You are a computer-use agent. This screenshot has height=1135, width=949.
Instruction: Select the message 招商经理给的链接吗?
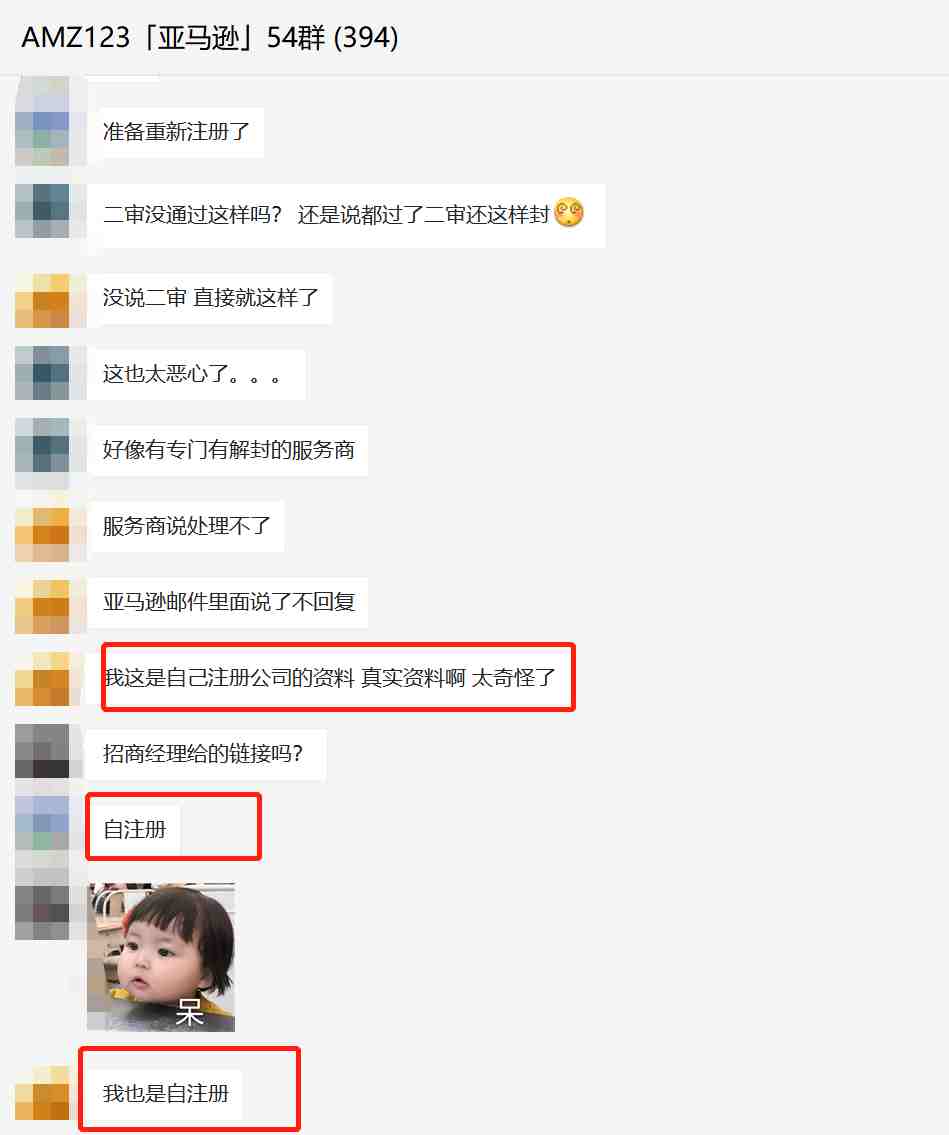pos(207,754)
